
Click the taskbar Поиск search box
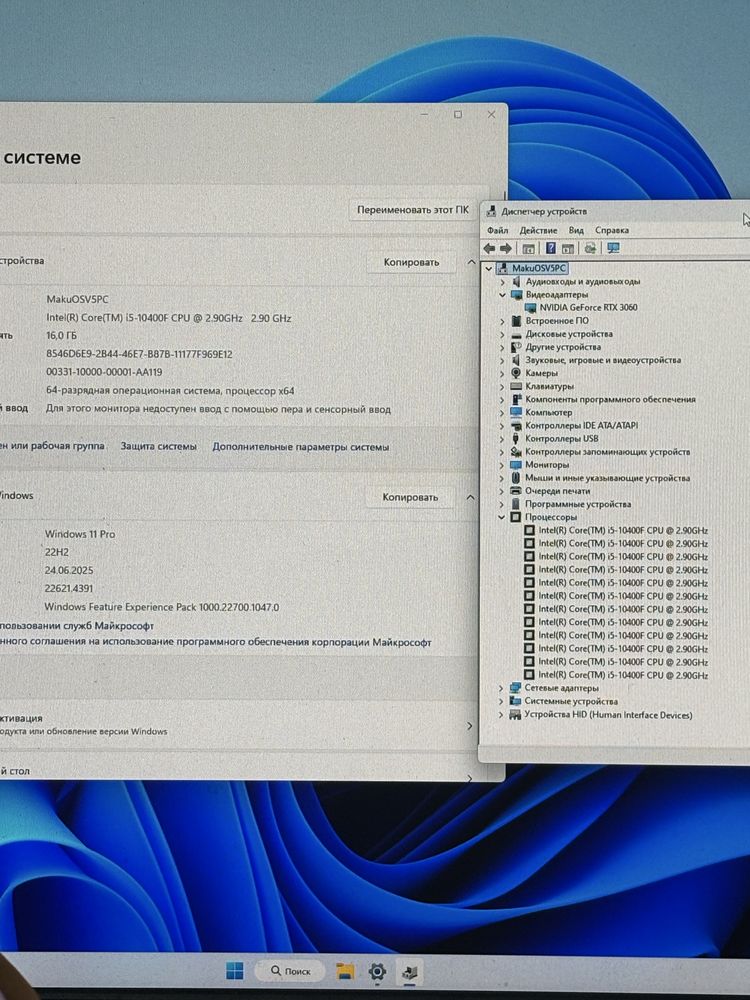[x=290, y=971]
